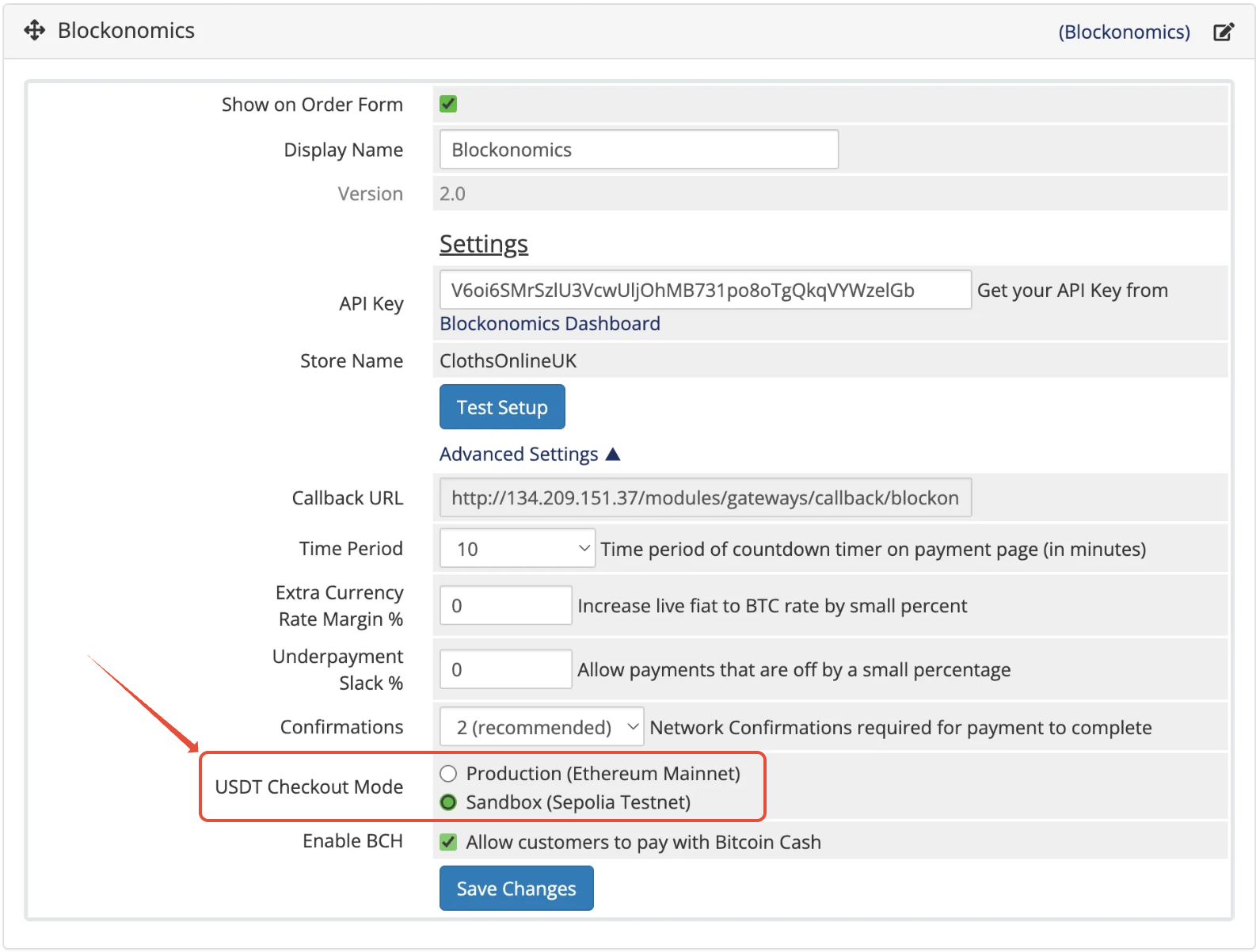The width and height of the screenshot is (1256, 952).
Task: Click the USDT Checkout Mode label
Action: coord(309,786)
